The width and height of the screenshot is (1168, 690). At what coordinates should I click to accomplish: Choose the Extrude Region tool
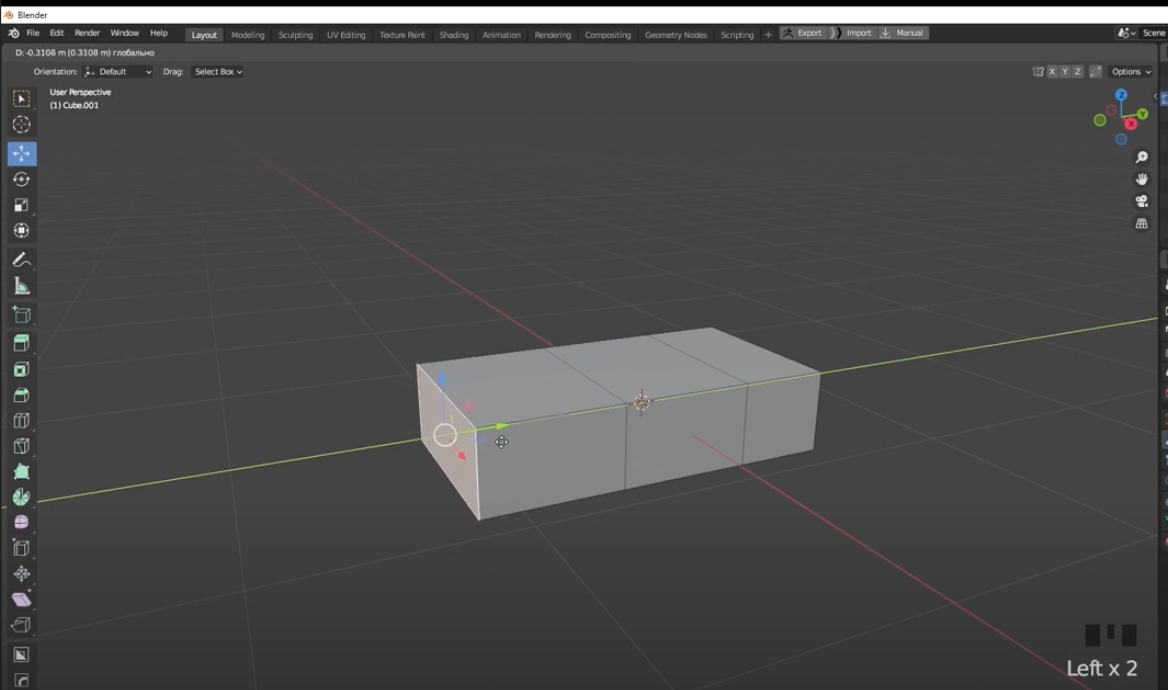point(21,344)
